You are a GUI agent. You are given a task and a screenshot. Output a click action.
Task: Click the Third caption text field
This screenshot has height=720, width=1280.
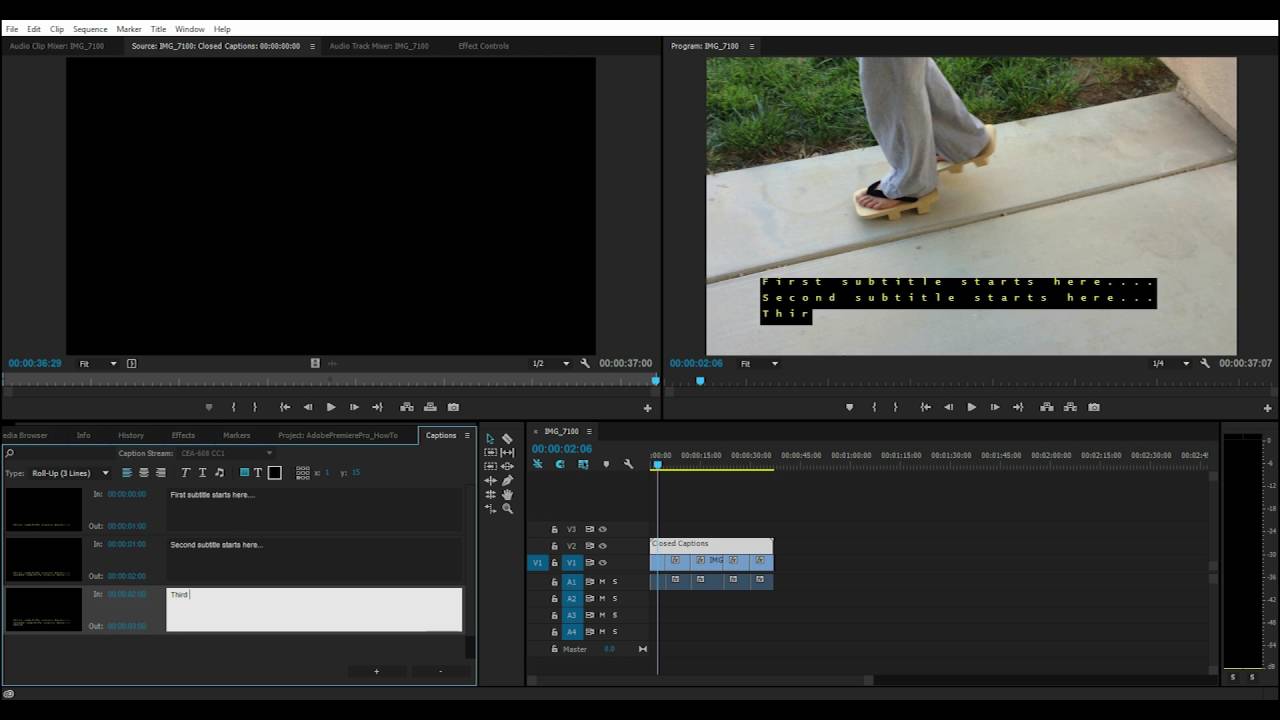pos(314,609)
